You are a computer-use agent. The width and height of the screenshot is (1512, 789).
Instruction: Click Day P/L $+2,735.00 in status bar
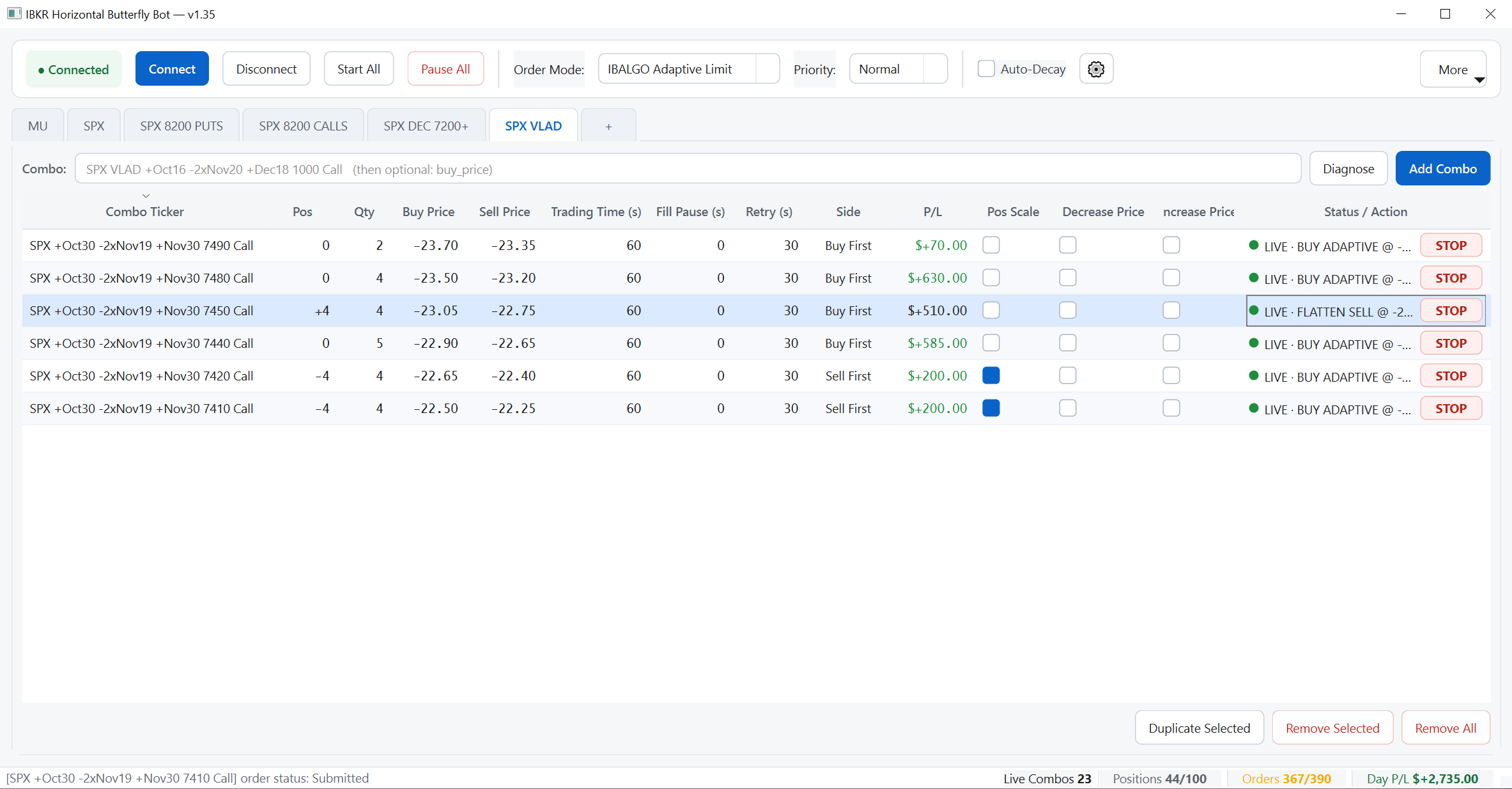[x=1422, y=778]
